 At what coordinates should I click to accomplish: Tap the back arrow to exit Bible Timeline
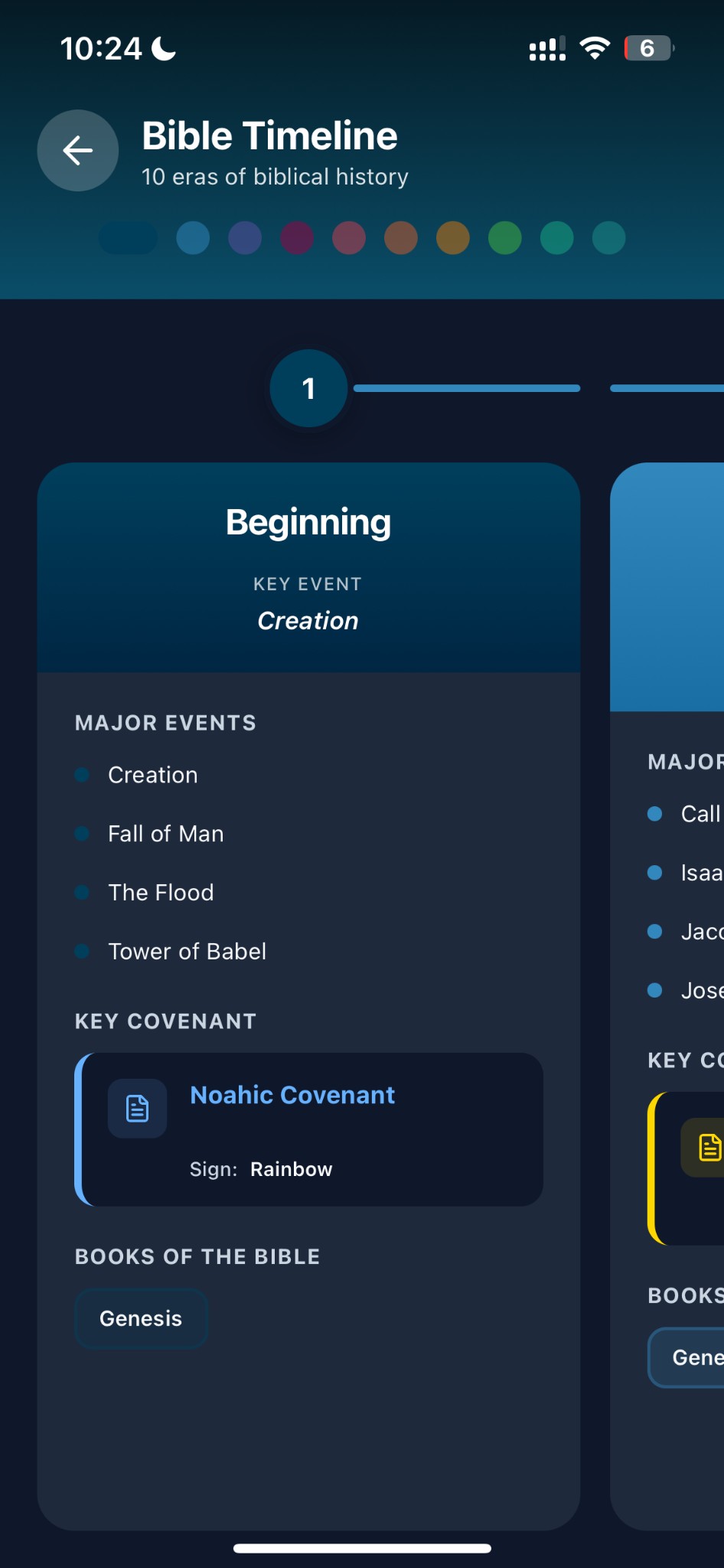click(x=77, y=151)
